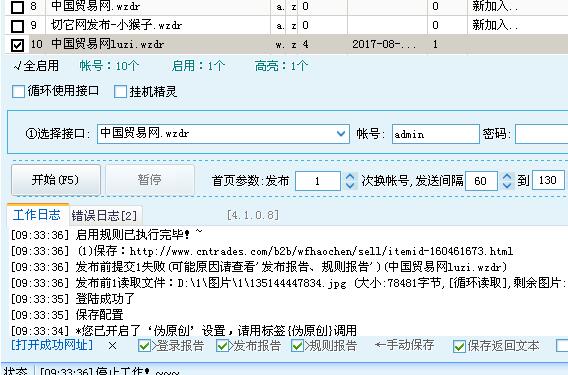Select the 中国贸易网.wzdr name in row 8
568x375 pixels.
[96, 6]
